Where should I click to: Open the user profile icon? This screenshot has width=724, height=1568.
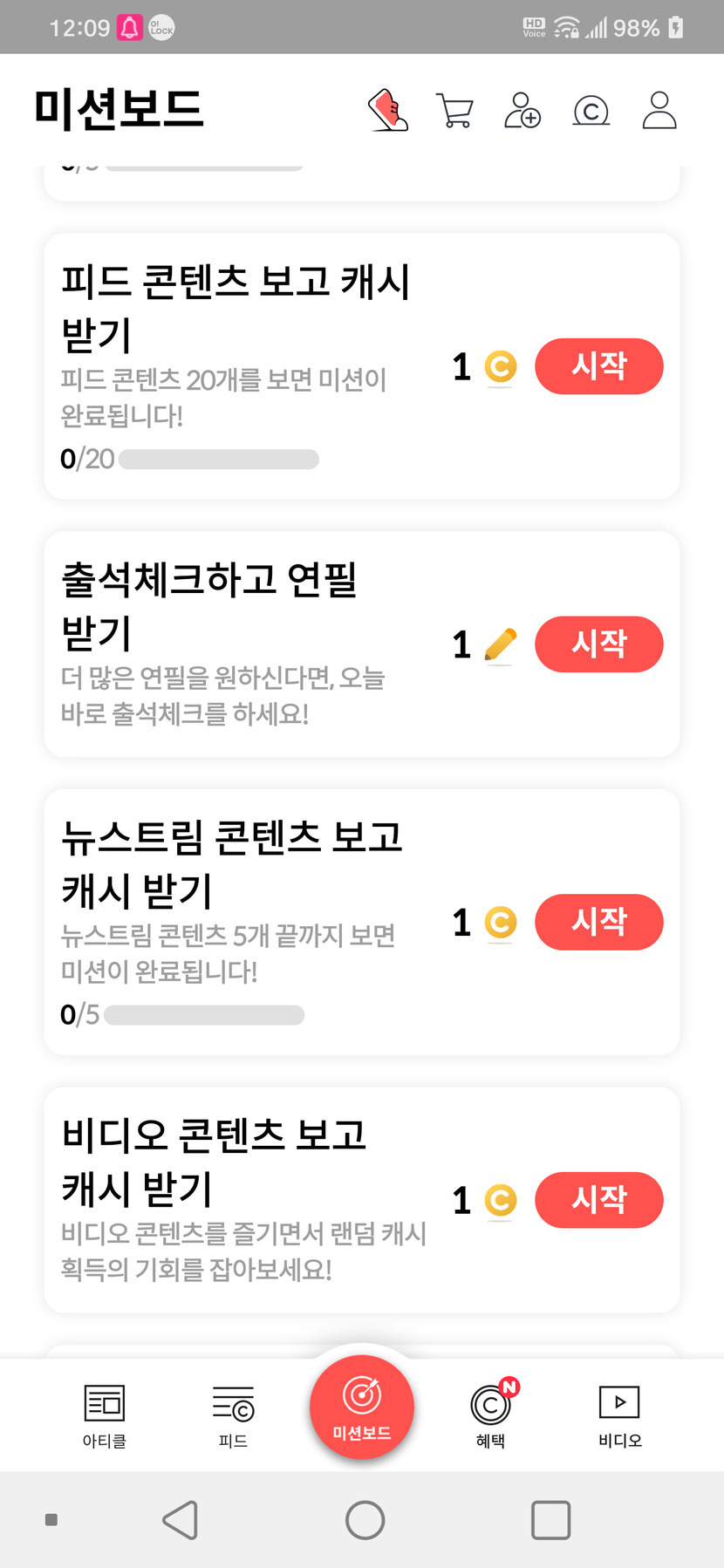pyautogui.click(x=659, y=111)
